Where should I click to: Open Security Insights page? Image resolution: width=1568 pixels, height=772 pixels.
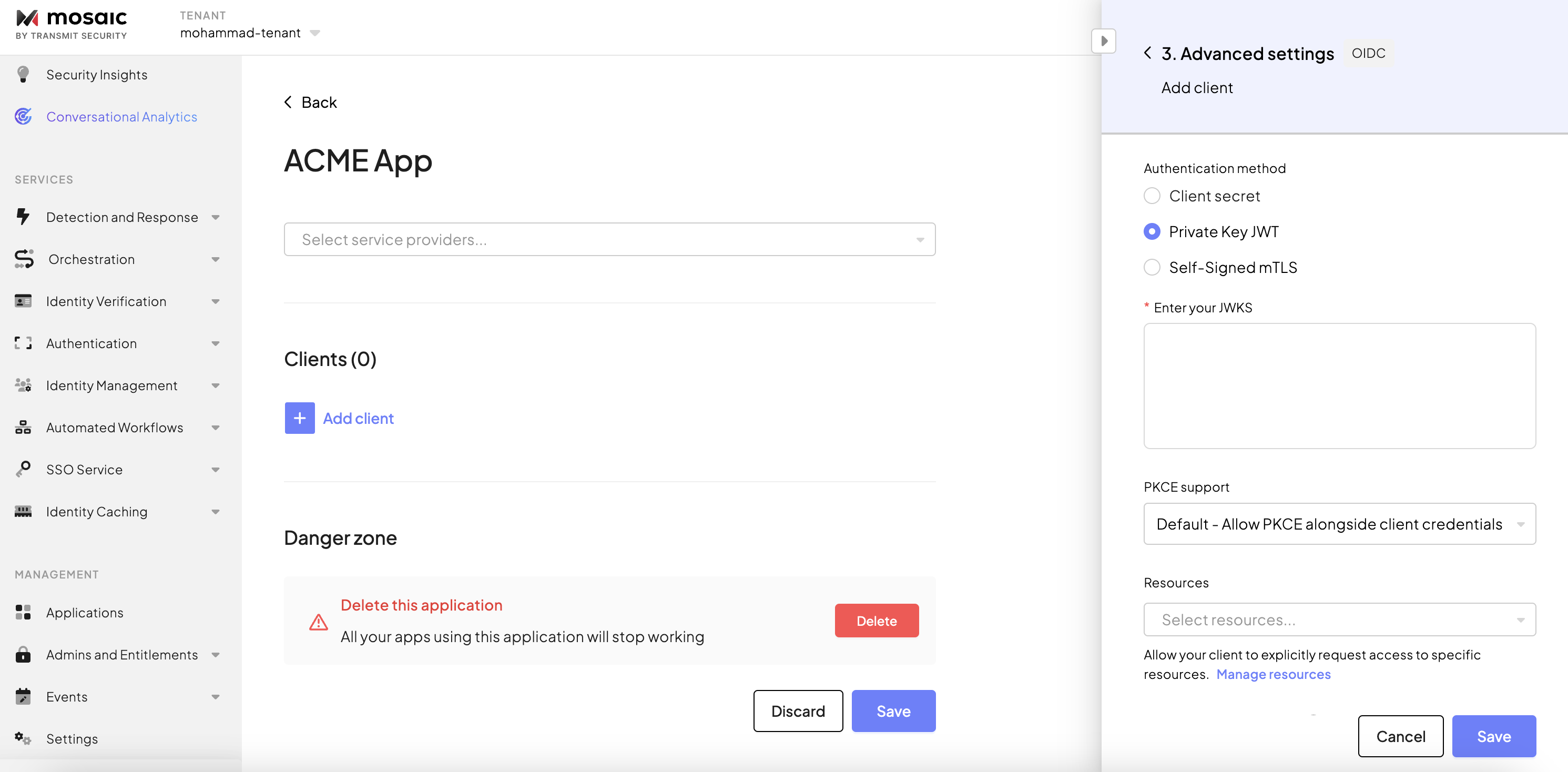[x=97, y=74]
